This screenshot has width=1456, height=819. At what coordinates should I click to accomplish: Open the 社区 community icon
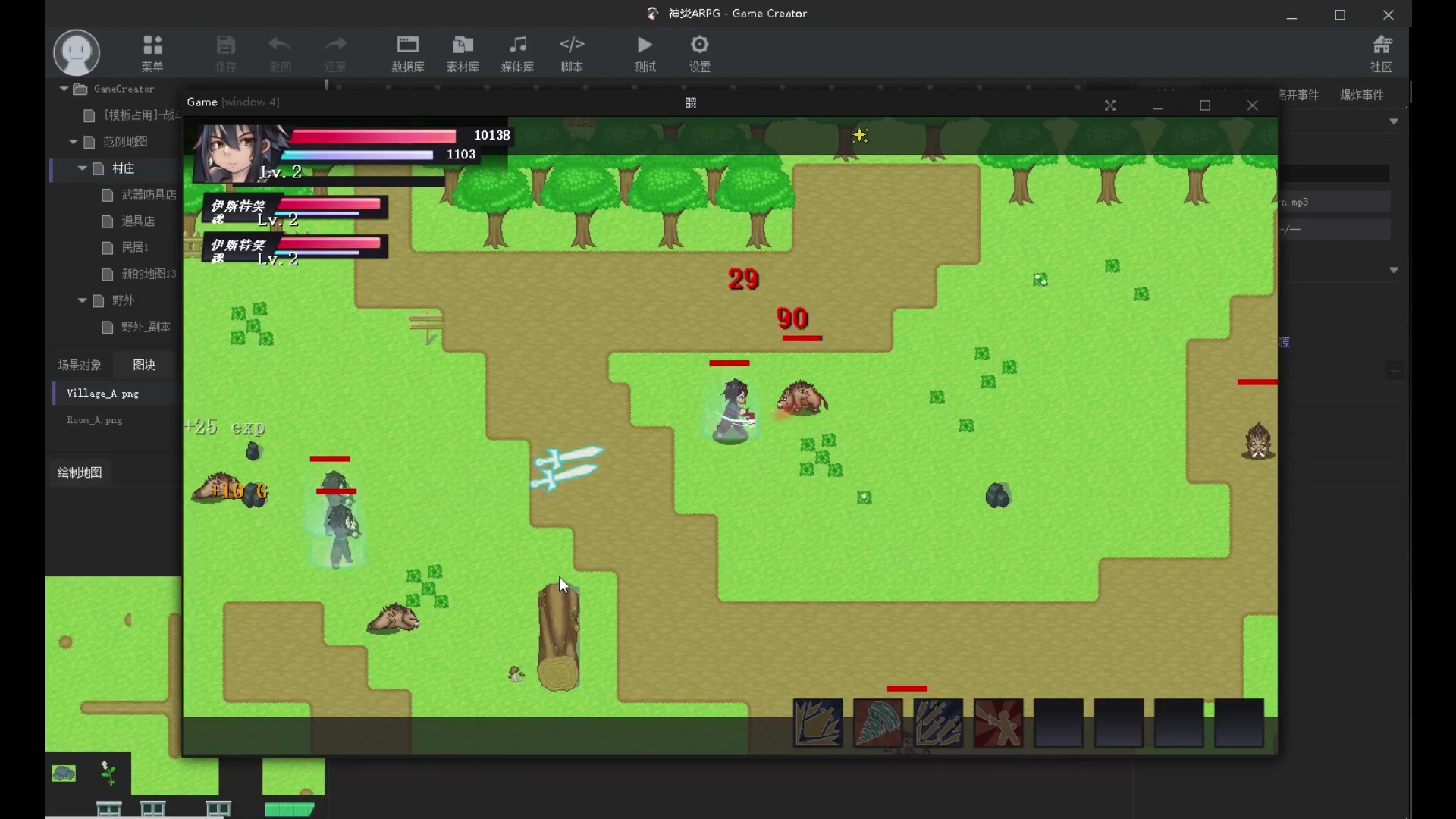1382,52
